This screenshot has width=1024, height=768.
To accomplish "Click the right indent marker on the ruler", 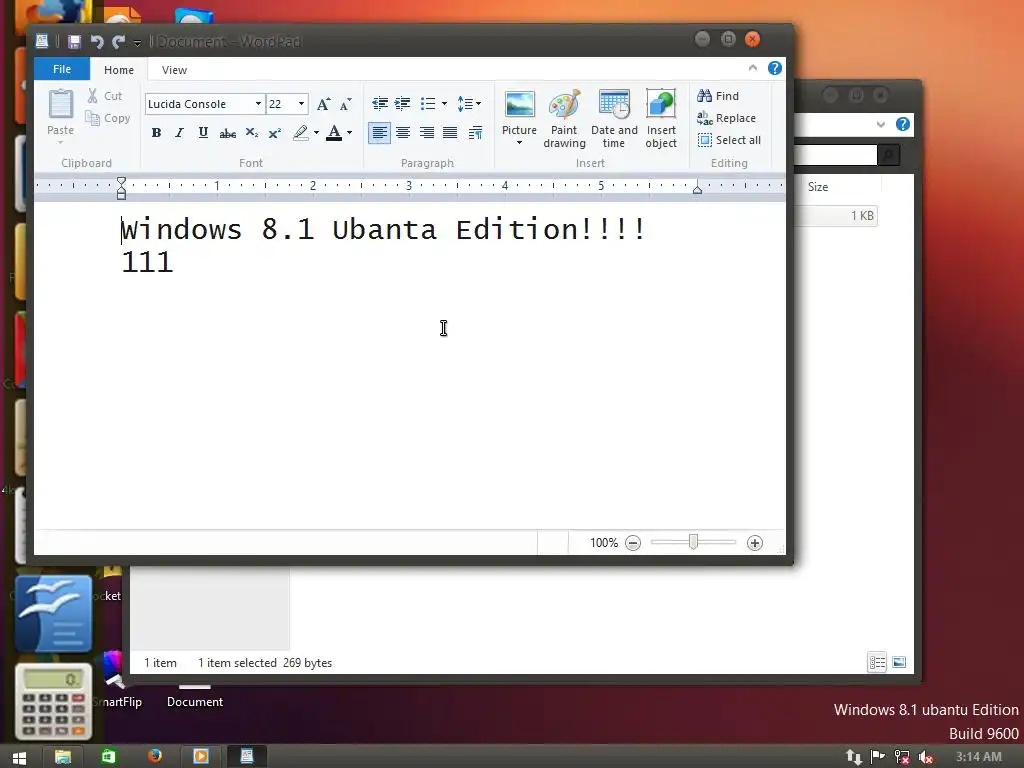I will pos(697,189).
